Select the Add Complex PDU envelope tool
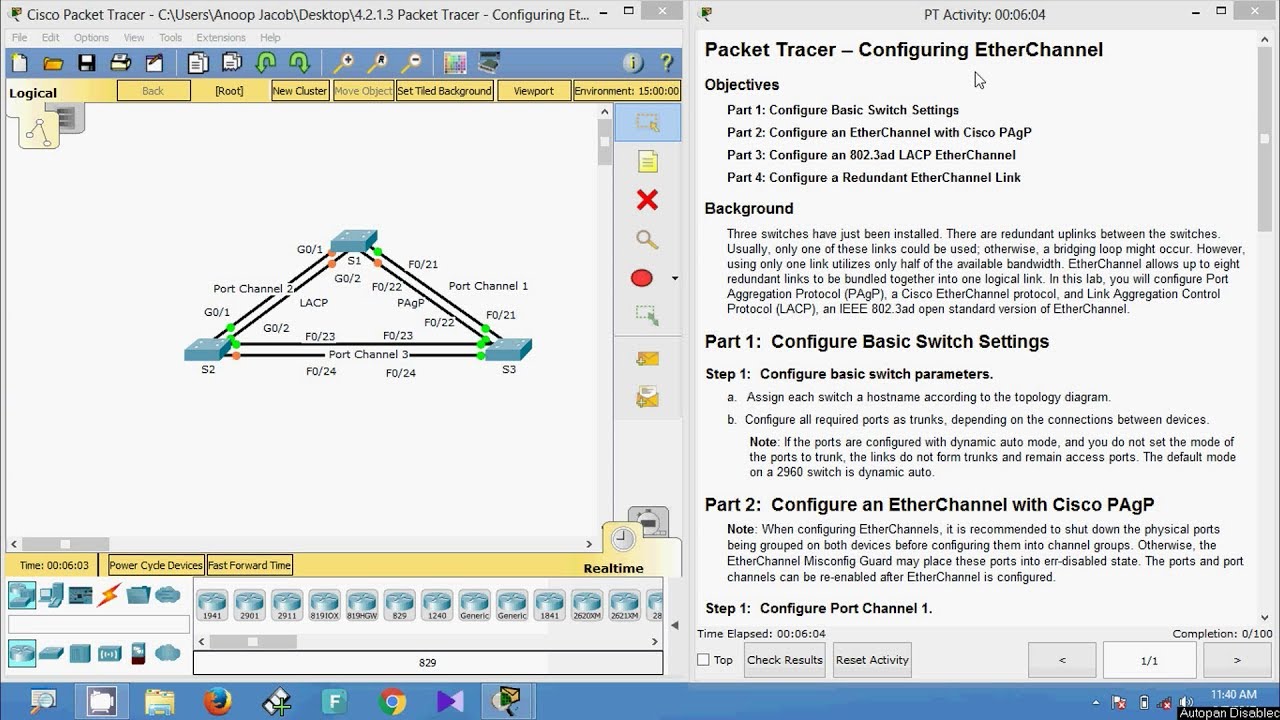The width and height of the screenshot is (1280, 720). pyautogui.click(x=647, y=397)
